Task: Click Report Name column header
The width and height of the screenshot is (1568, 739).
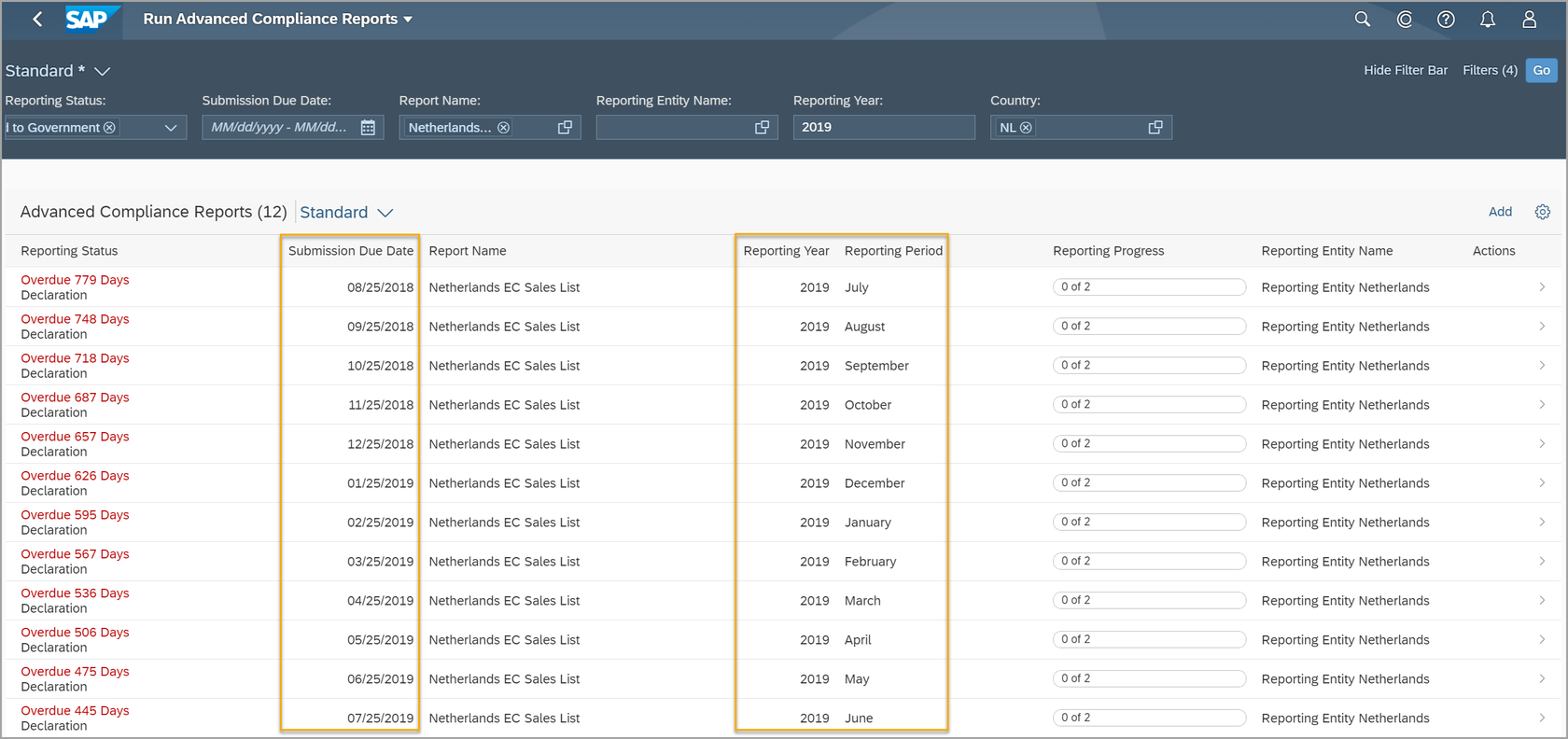Action: pyautogui.click(x=468, y=251)
